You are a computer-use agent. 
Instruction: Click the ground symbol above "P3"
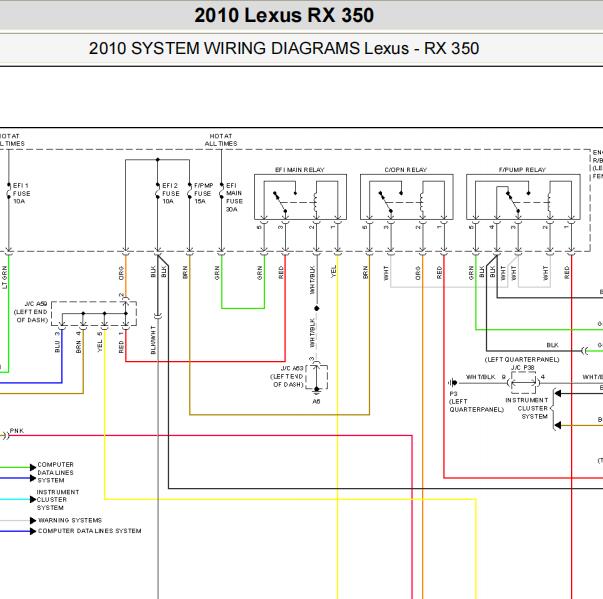[453, 383]
